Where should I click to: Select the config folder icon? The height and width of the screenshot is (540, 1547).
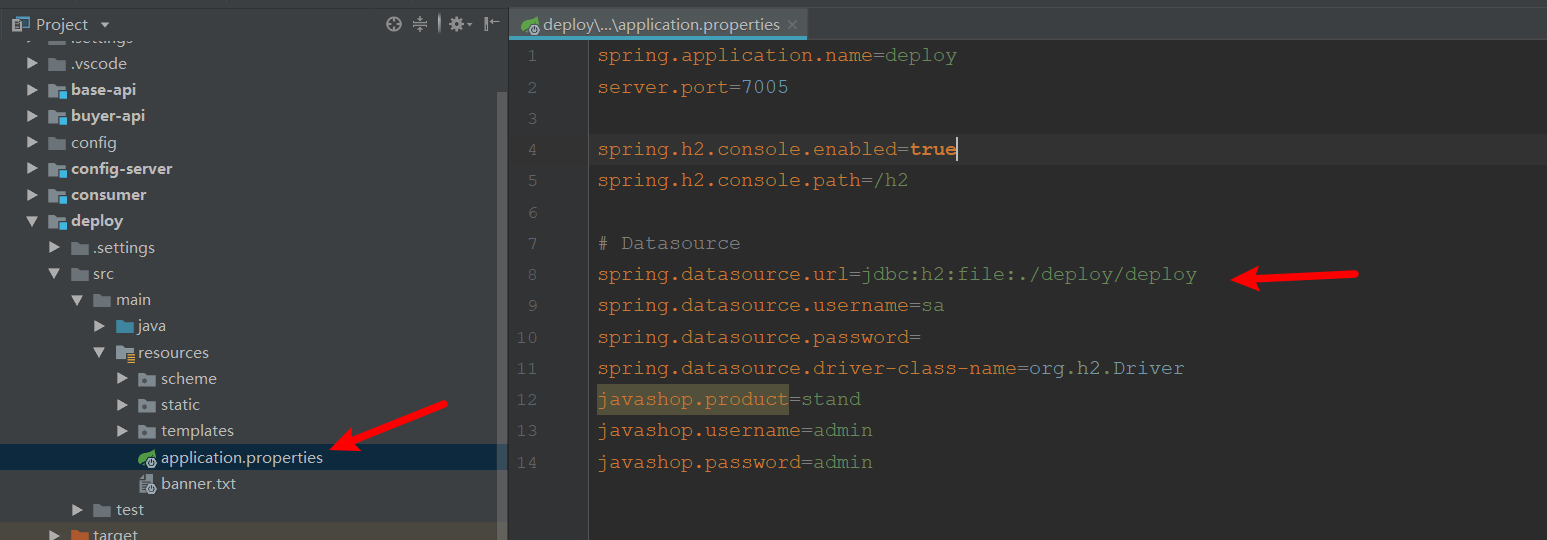coord(57,143)
